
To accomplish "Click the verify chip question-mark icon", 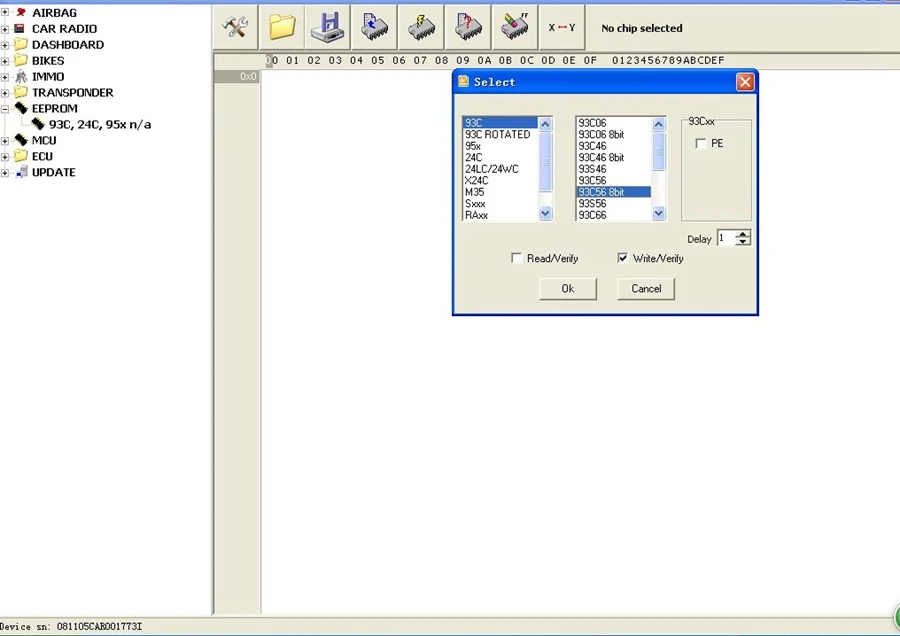I will pyautogui.click(x=468, y=27).
